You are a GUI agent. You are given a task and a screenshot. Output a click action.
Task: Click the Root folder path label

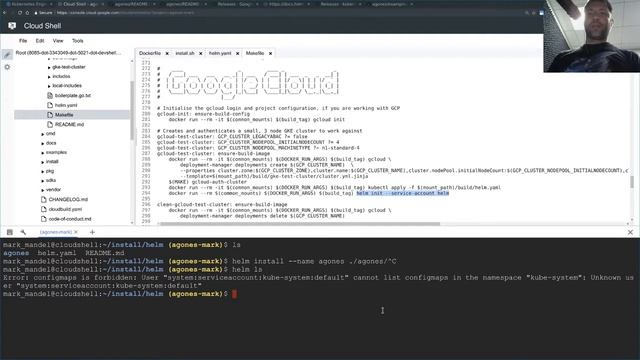[68, 53]
